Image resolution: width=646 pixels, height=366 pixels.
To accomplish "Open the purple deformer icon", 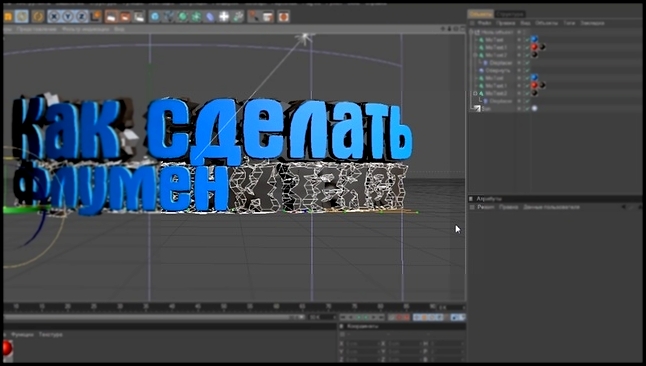I will tap(210, 17).
